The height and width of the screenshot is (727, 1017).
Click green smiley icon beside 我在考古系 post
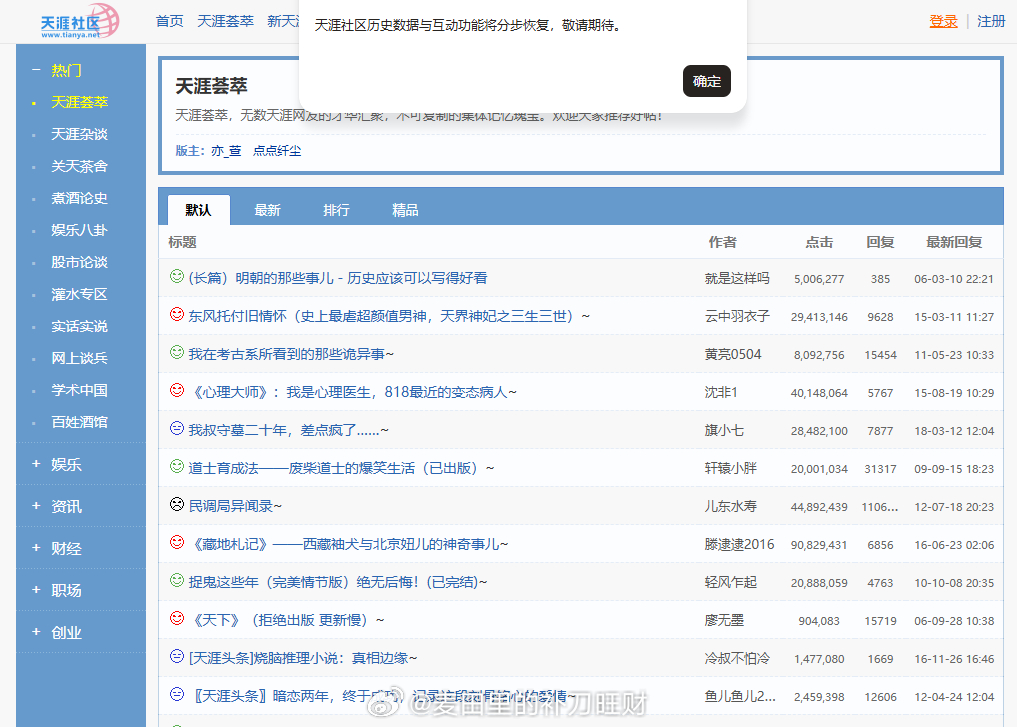[x=177, y=352]
